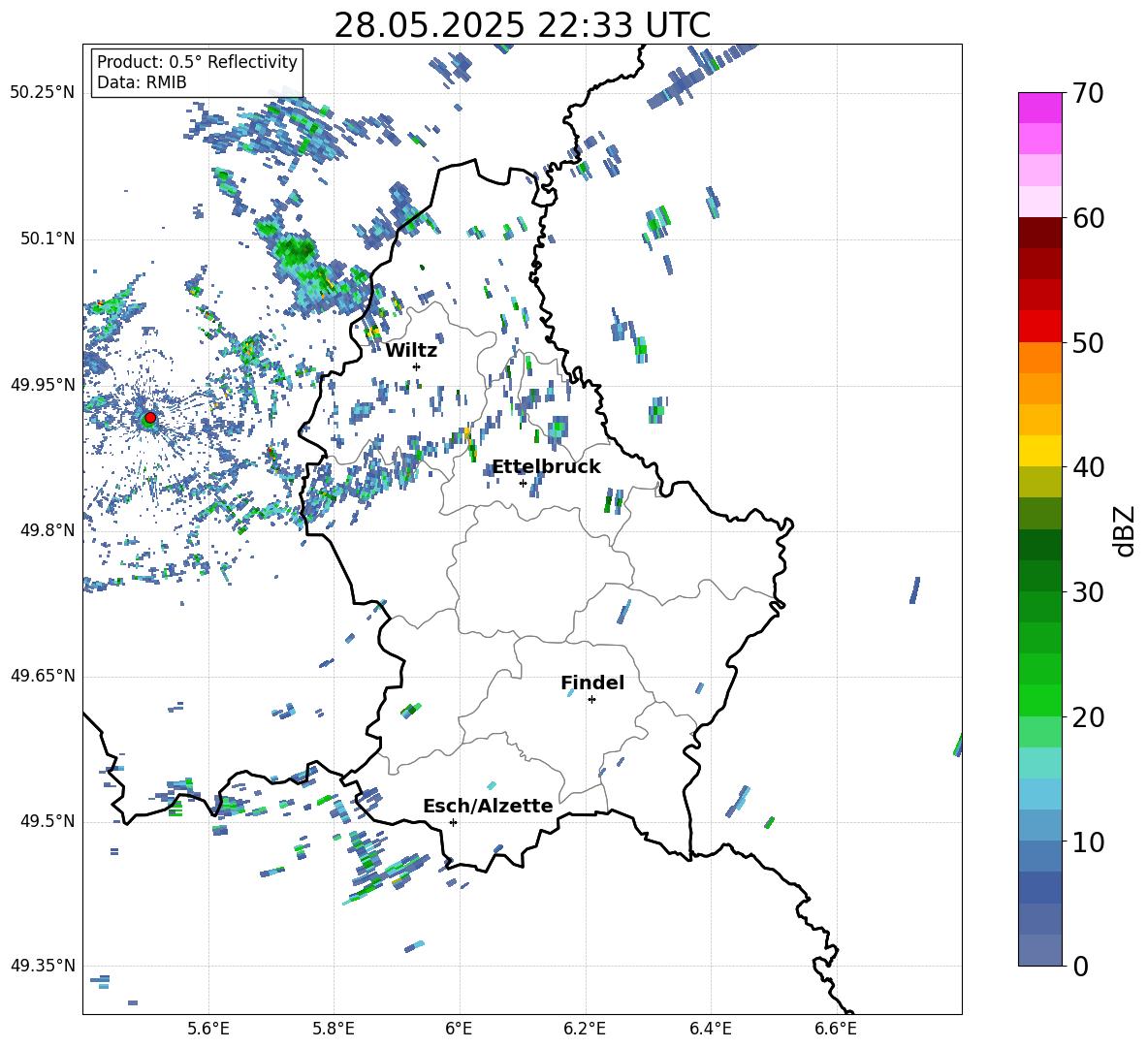1148x1048 pixels.
Task: Click the 20 value on the colorbar
Action: (1087, 717)
